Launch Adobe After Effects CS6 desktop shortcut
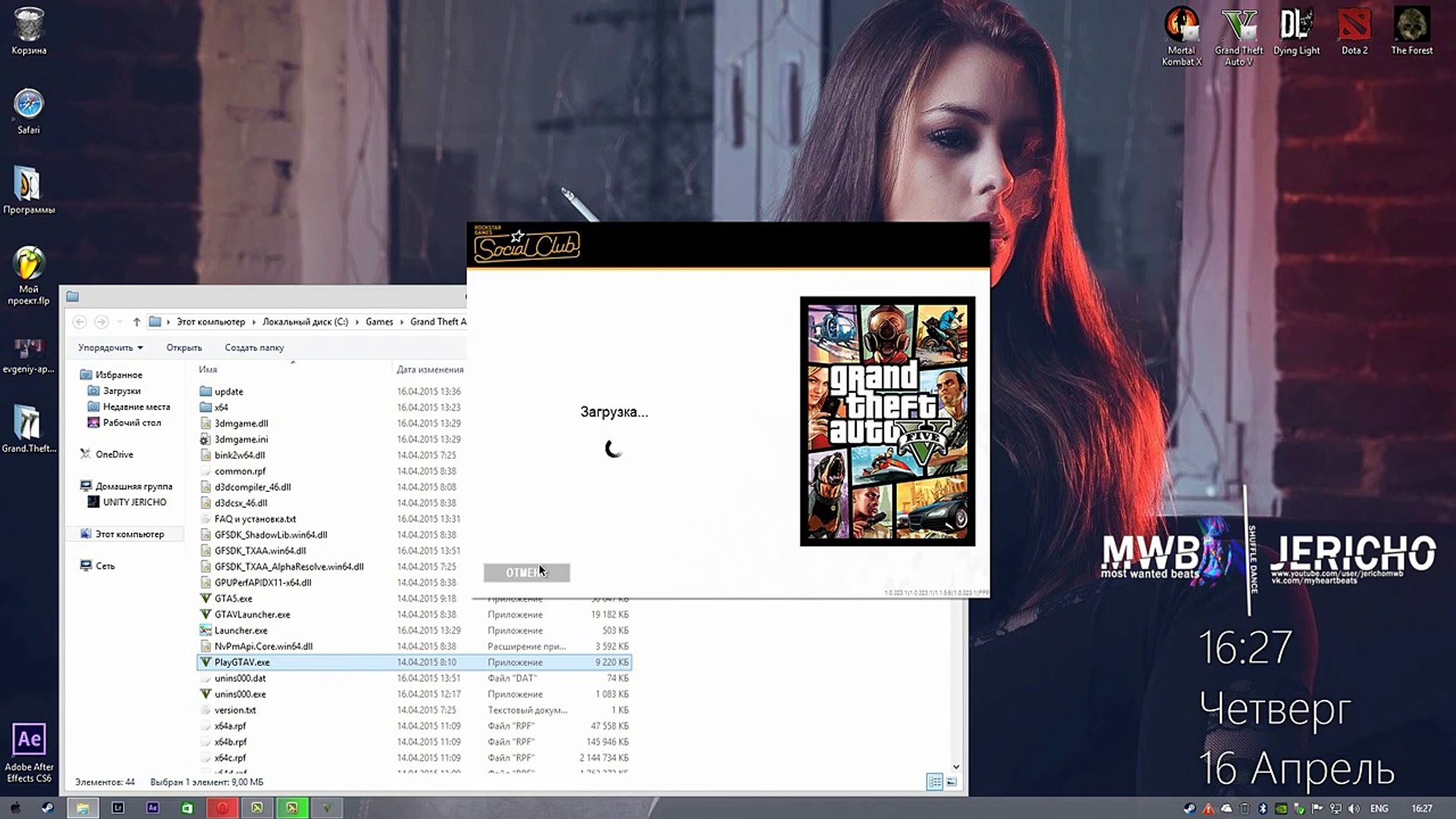 29,753
